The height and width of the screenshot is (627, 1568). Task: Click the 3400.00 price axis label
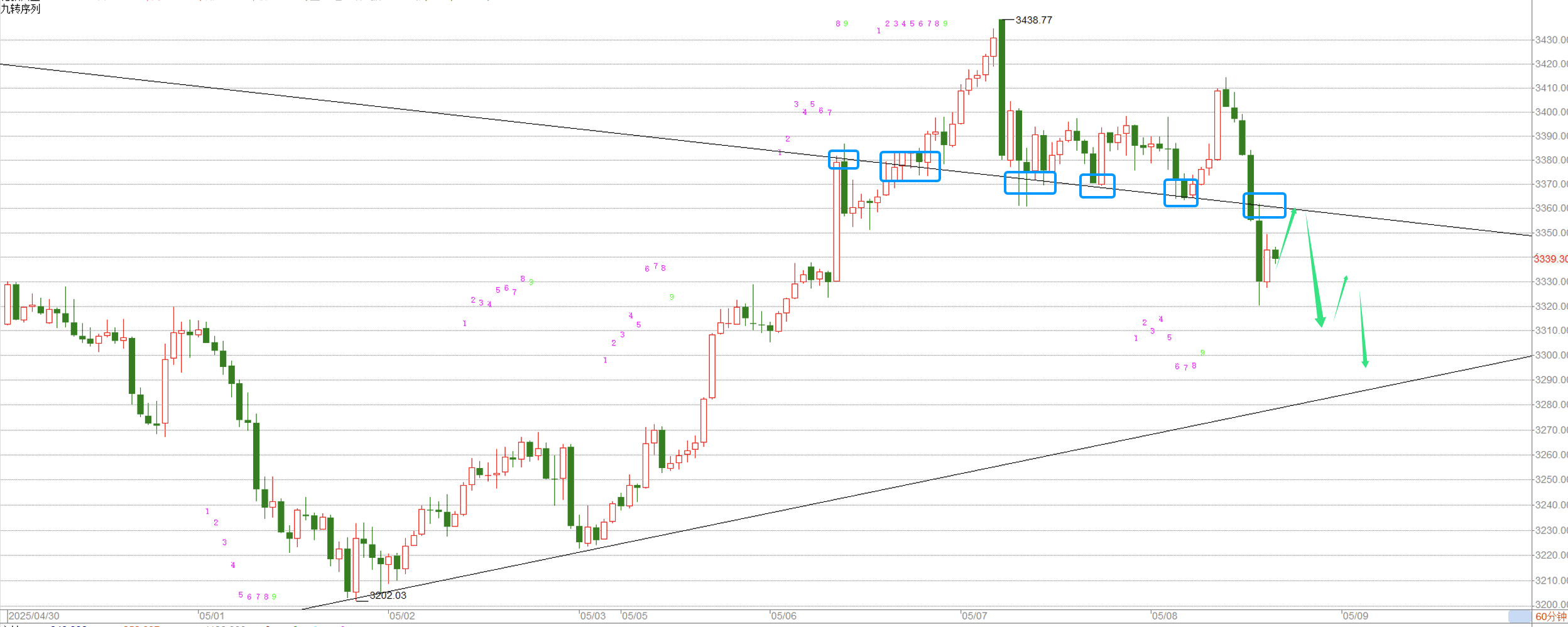click(1550, 112)
